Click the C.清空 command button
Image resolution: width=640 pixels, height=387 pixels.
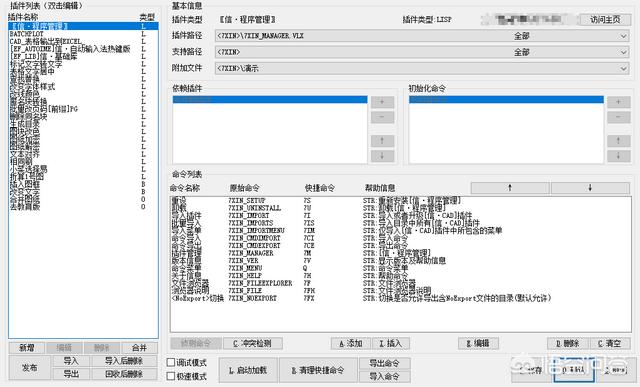[x=610, y=344]
